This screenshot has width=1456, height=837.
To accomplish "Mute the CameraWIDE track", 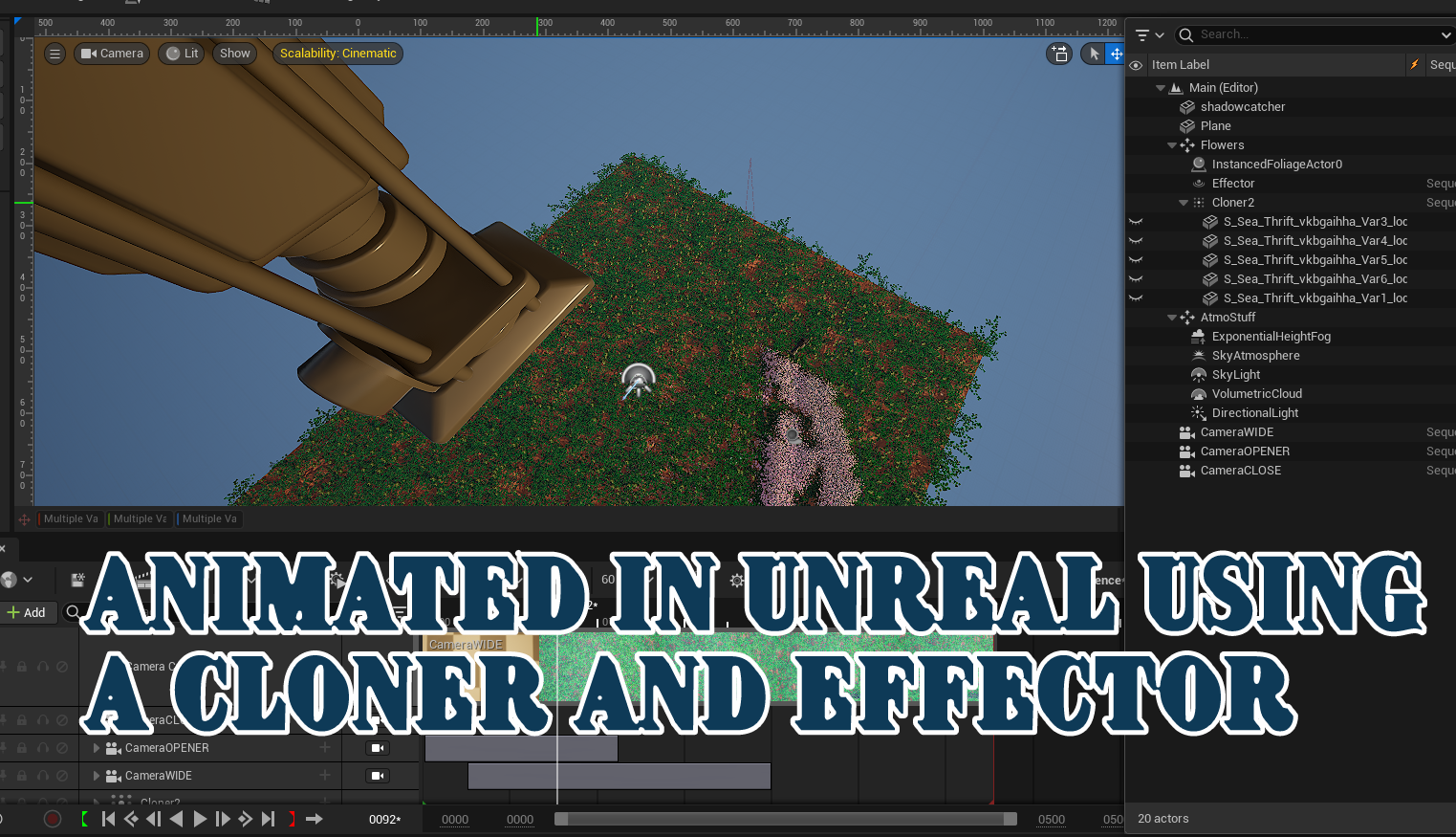I will pos(62,776).
